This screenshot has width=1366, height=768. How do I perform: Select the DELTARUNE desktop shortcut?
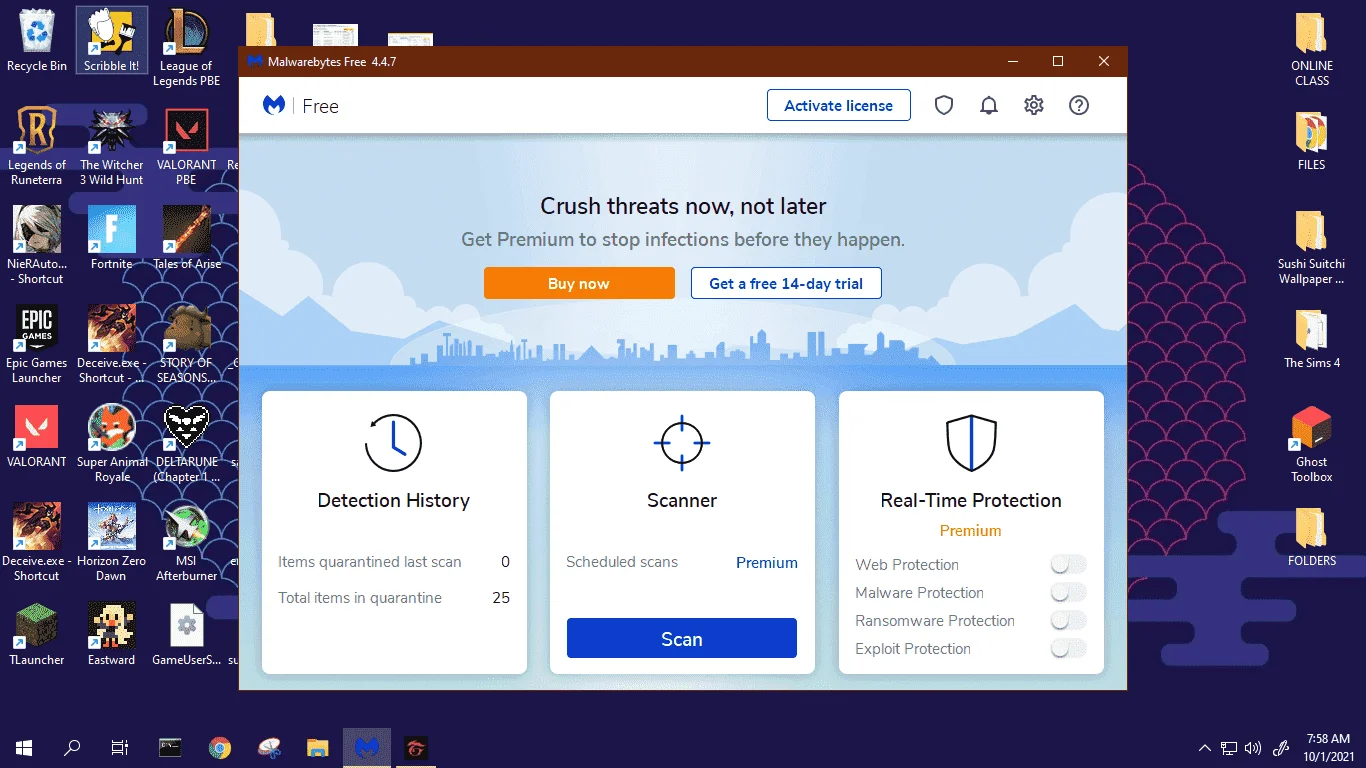click(187, 444)
